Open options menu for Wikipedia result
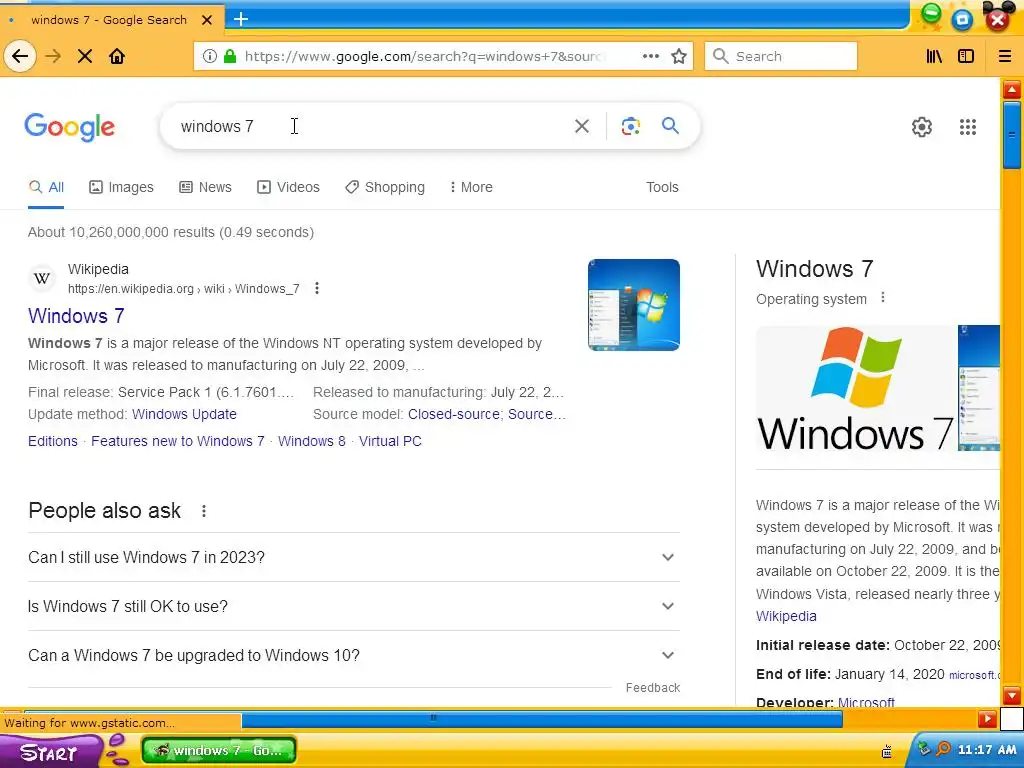 click(x=317, y=288)
